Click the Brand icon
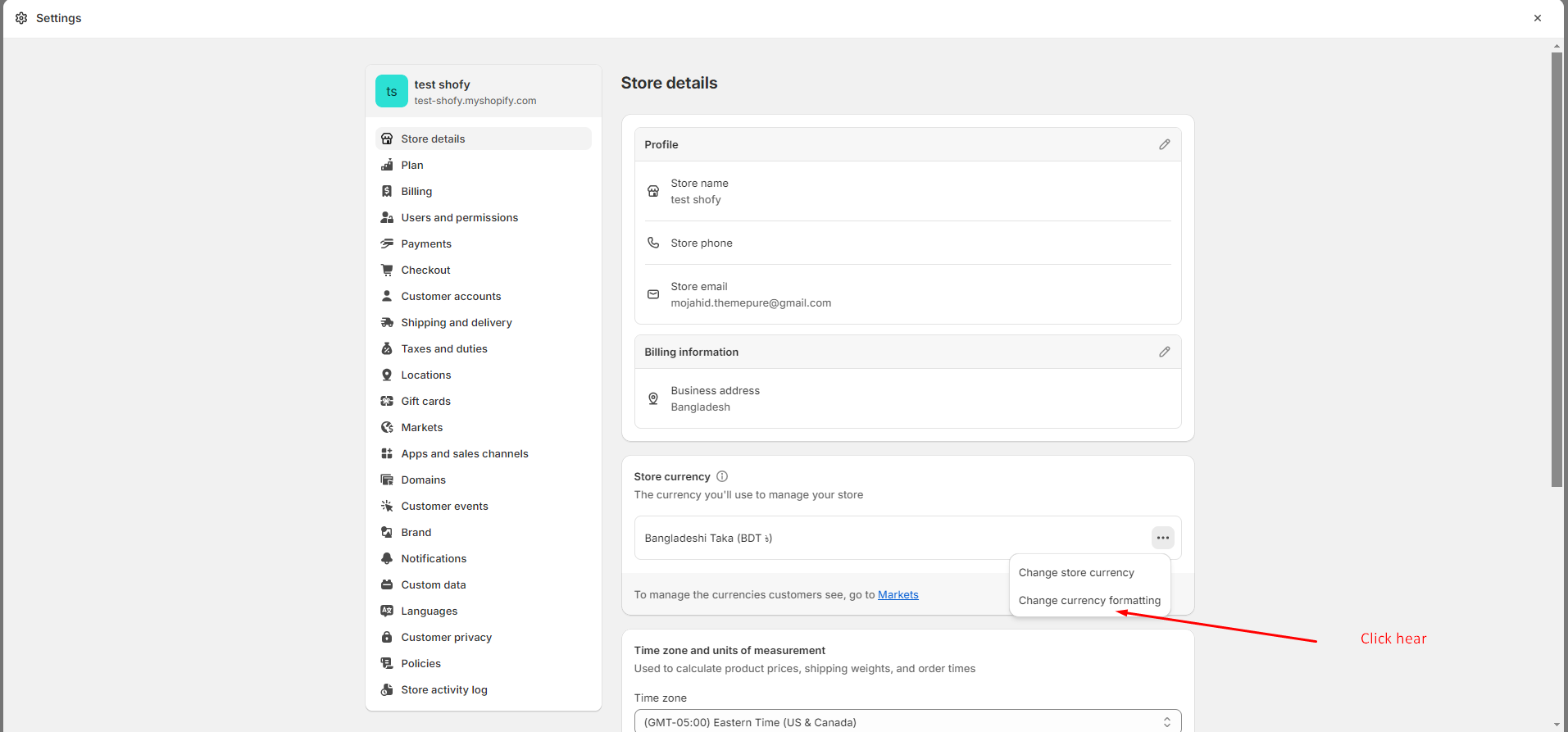Screen dimensions: 1568x732 click(387, 532)
